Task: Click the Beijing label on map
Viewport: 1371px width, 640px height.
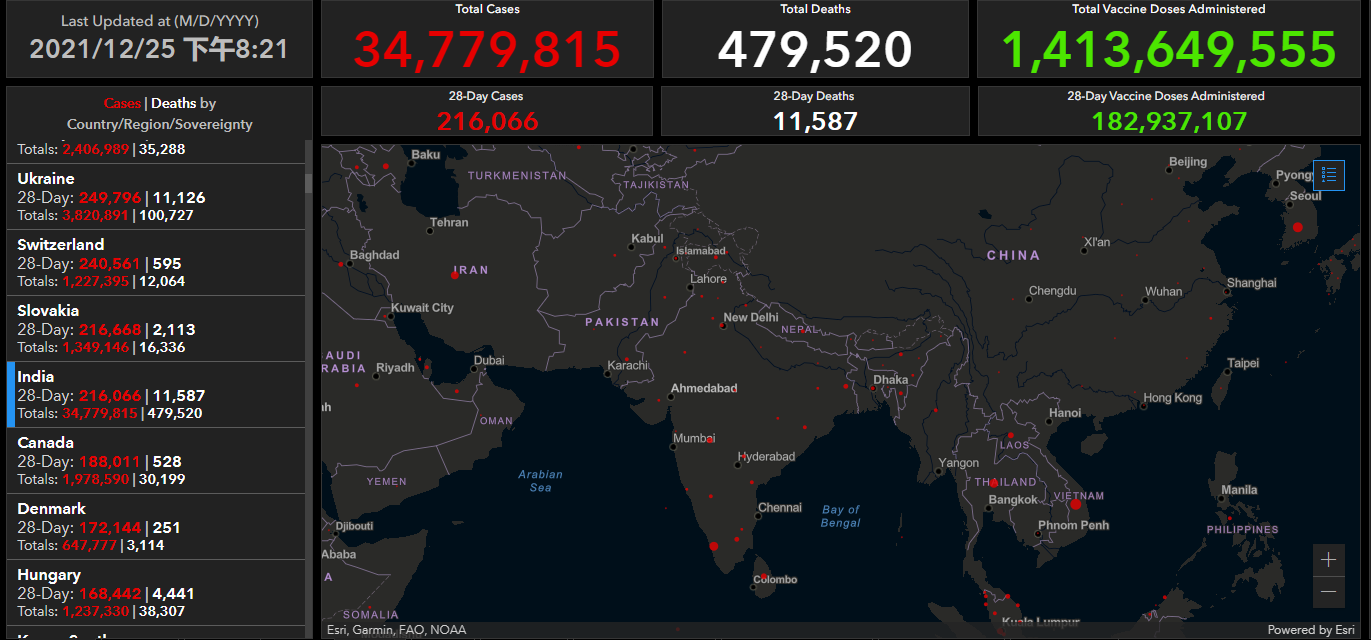Action: point(1188,162)
